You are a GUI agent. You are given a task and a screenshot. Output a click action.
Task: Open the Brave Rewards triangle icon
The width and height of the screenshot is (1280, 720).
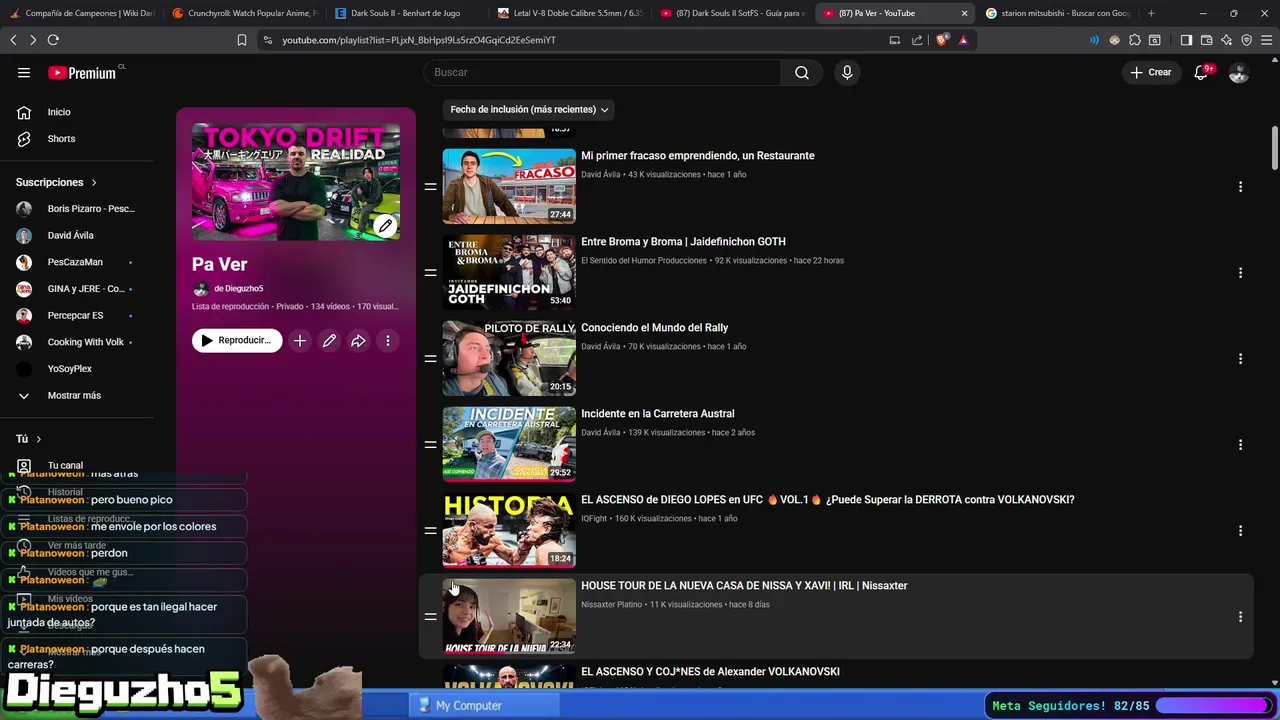pyautogui.click(x=963, y=40)
